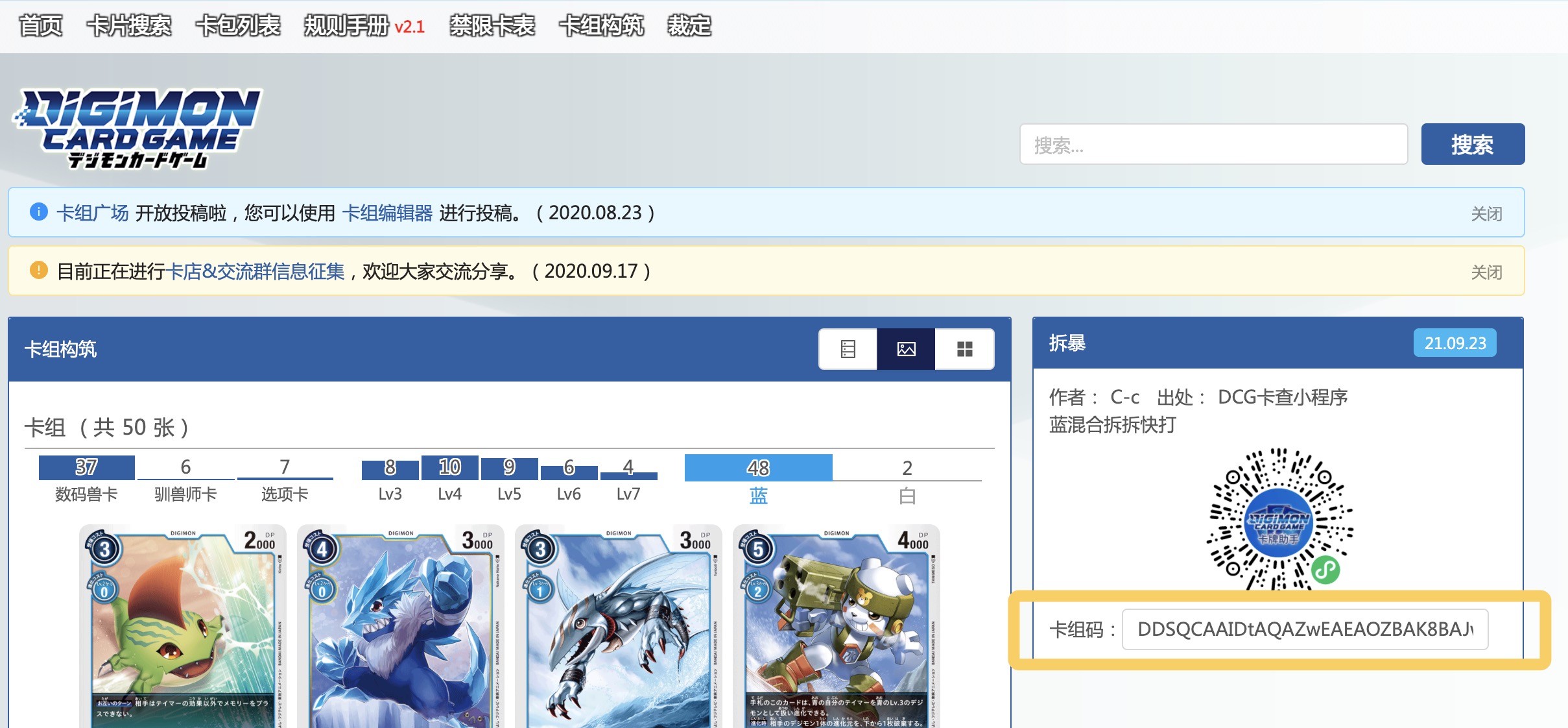Navigate to 卡组构筑 deck building menu
The height and width of the screenshot is (728, 1568).
[601, 26]
